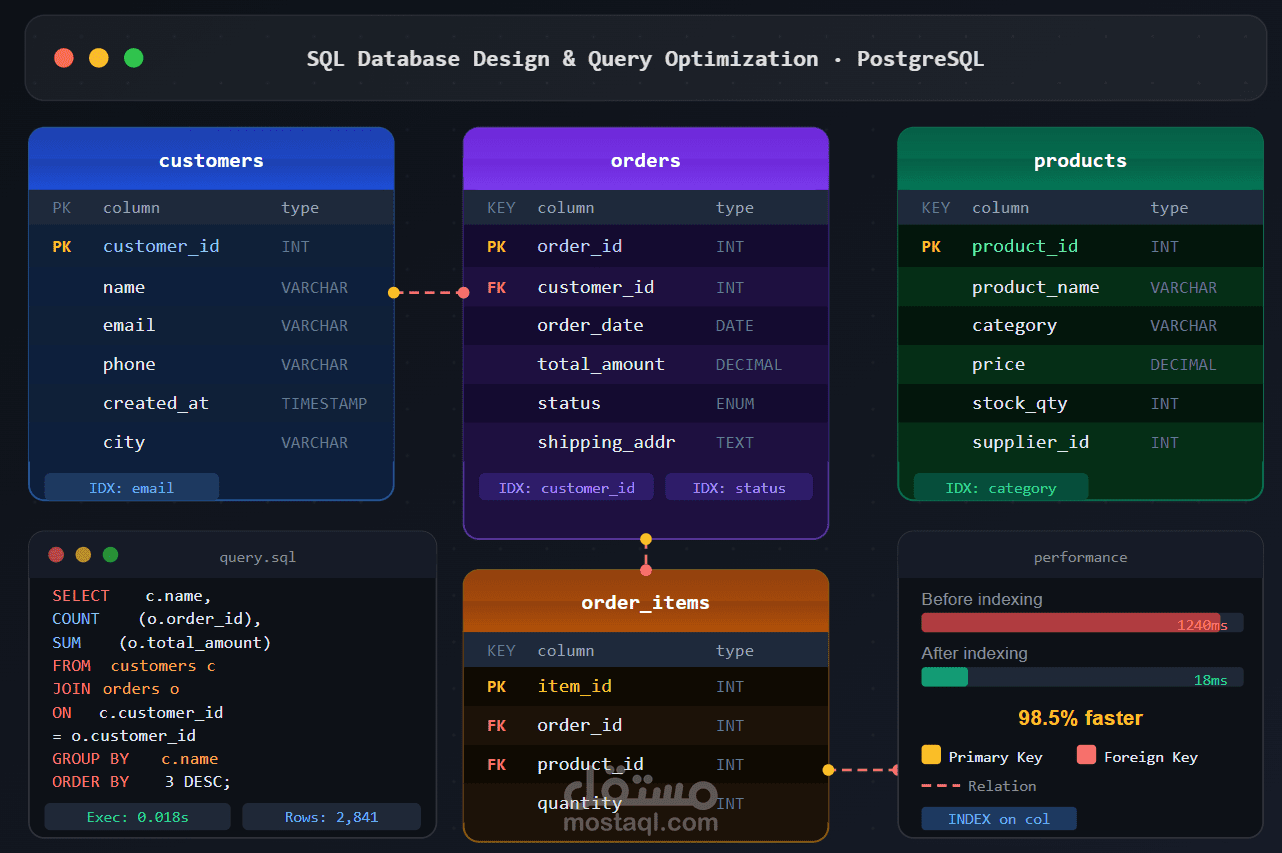The width and height of the screenshot is (1282, 853).
Task: Click stock_qty column in products
Action: (x=1019, y=404)
